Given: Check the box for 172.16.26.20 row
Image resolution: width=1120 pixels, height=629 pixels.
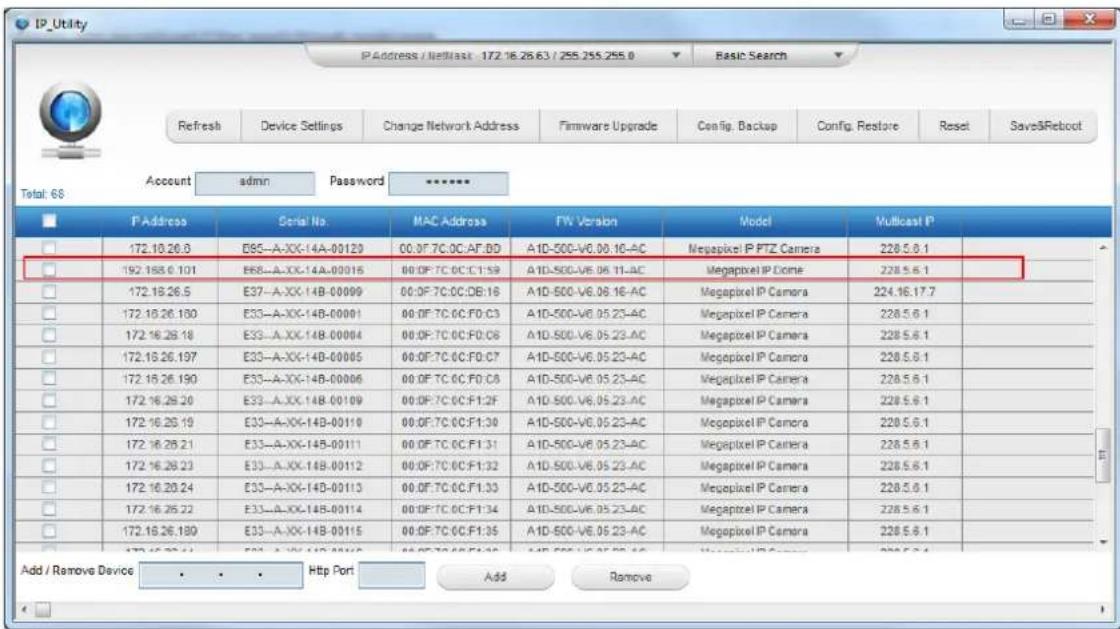Looking at the screenshot, I should pos(49,401).
